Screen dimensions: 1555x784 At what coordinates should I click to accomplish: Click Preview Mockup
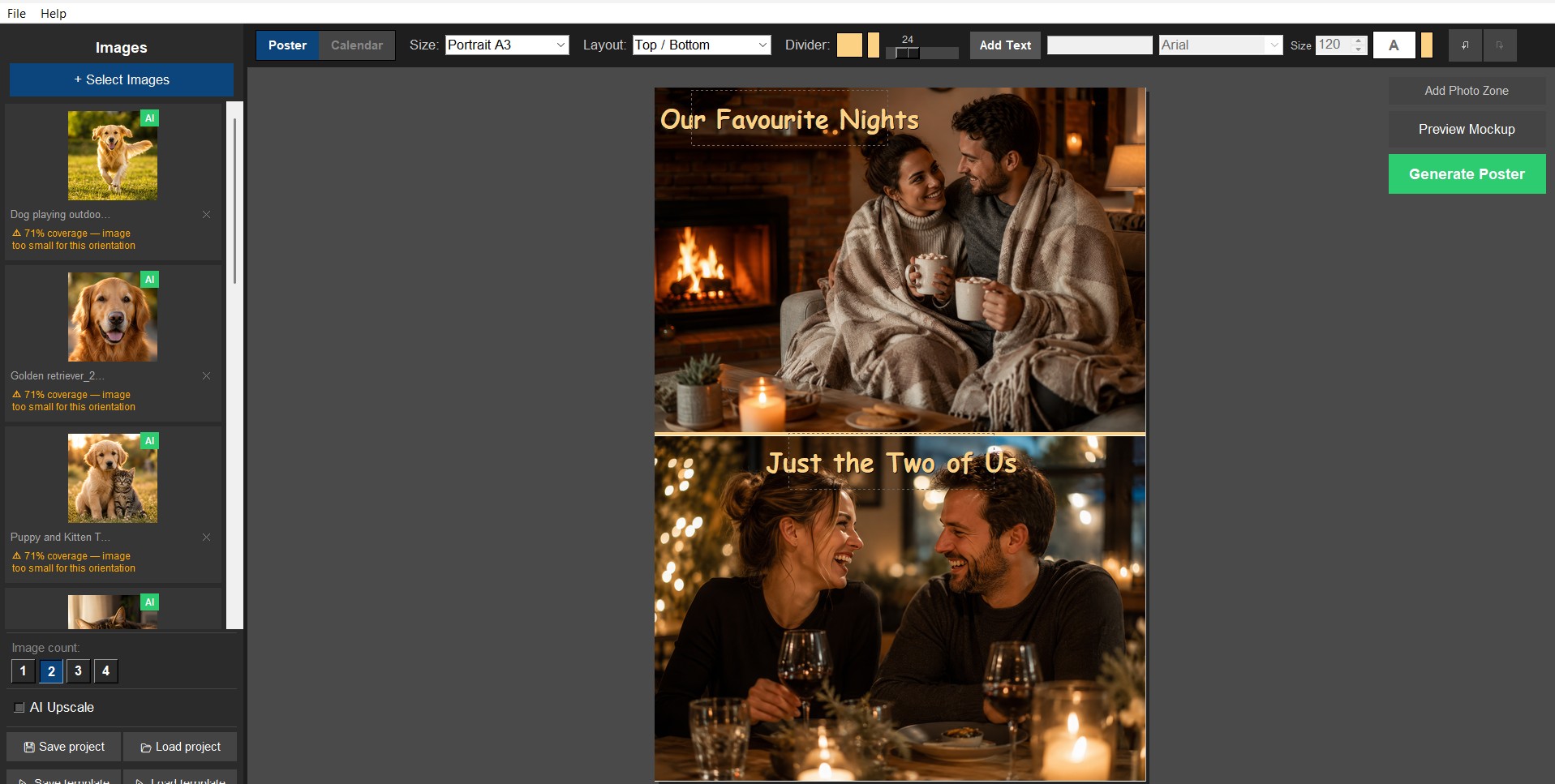(1467, 130)
